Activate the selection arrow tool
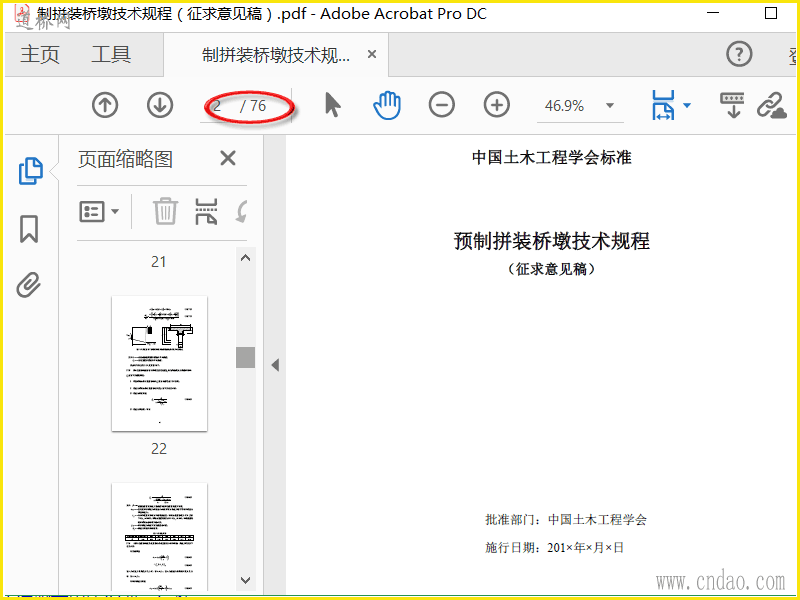This screenshot has width=800, height=600. (333, 105)
